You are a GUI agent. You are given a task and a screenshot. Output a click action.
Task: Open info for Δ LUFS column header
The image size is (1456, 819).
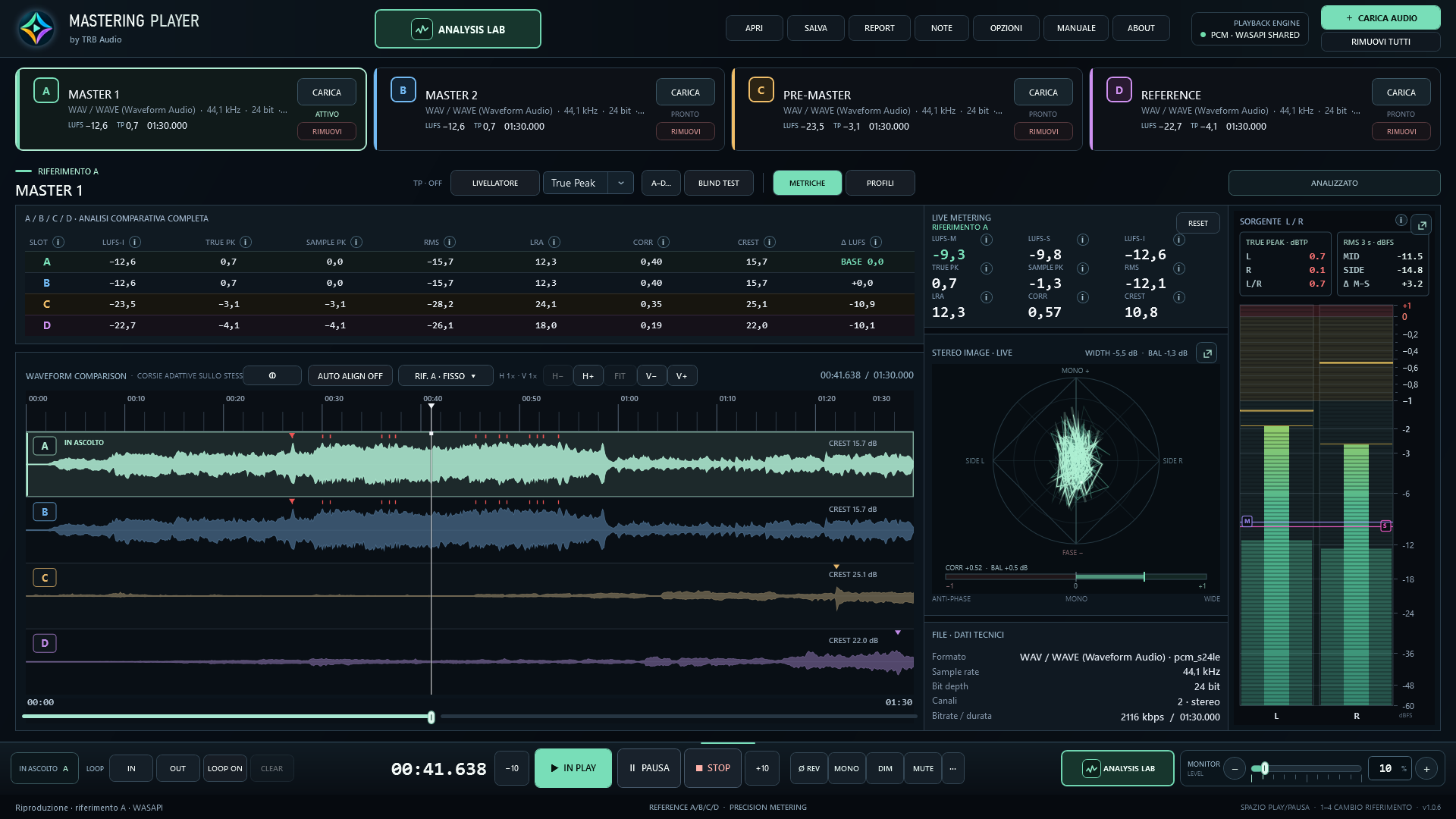tap(876, 242)
